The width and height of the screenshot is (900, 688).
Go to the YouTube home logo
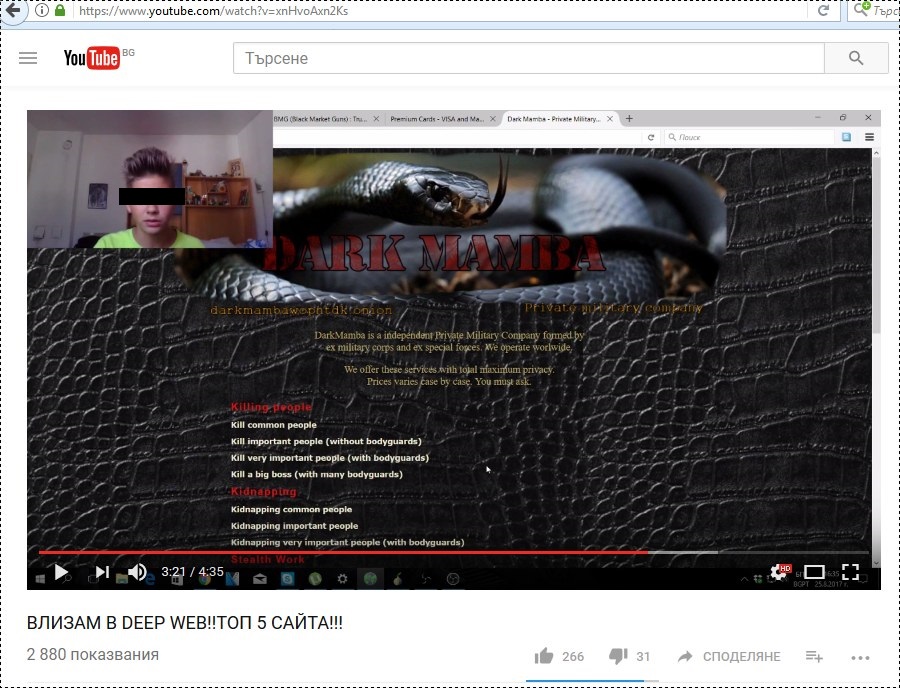(92, 58)
